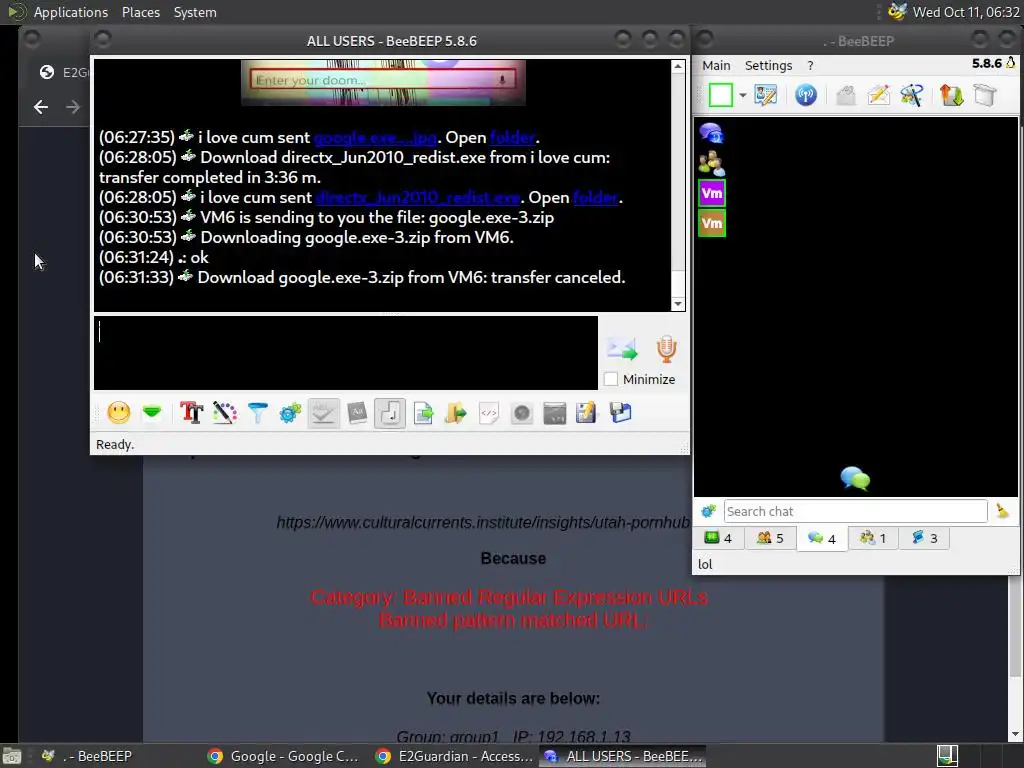Switch to green board tab with 4
This screenshot has width=1024, height=768.
[x=718, y=538]
